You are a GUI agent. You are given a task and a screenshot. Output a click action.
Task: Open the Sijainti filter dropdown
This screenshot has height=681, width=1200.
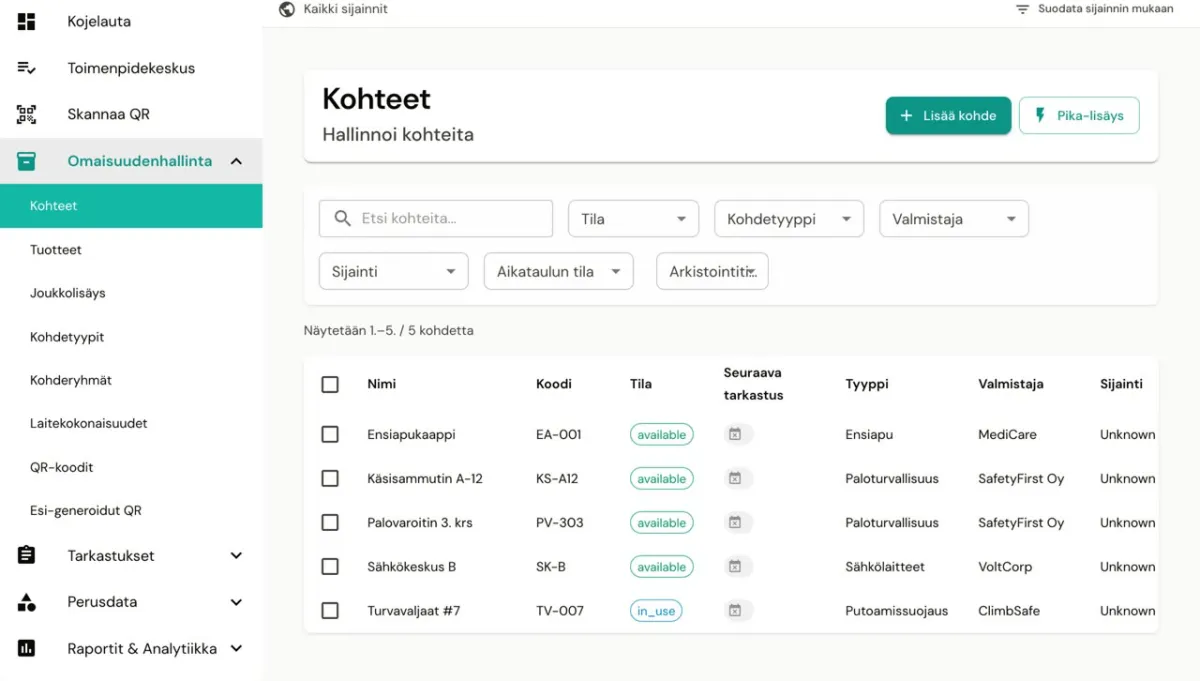pos(393,272)
